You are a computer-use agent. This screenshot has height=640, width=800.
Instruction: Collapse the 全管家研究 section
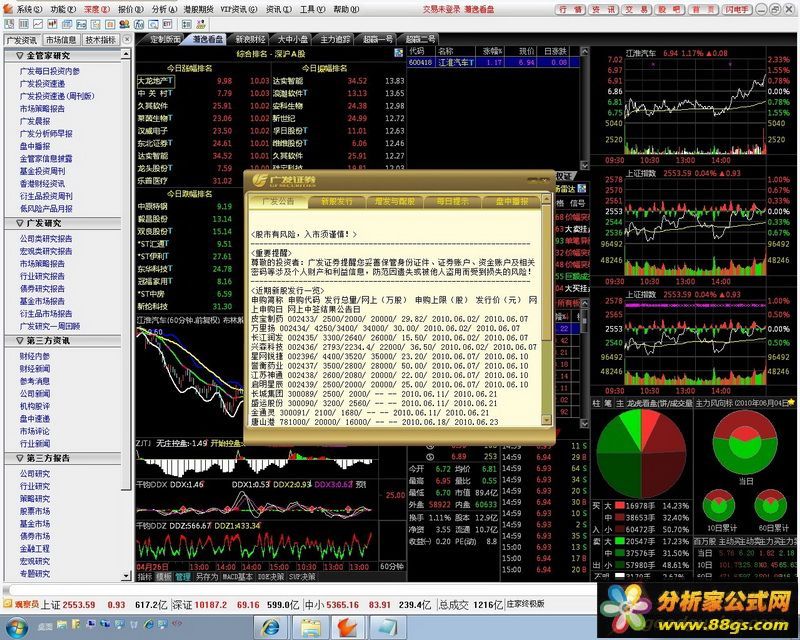19,55
